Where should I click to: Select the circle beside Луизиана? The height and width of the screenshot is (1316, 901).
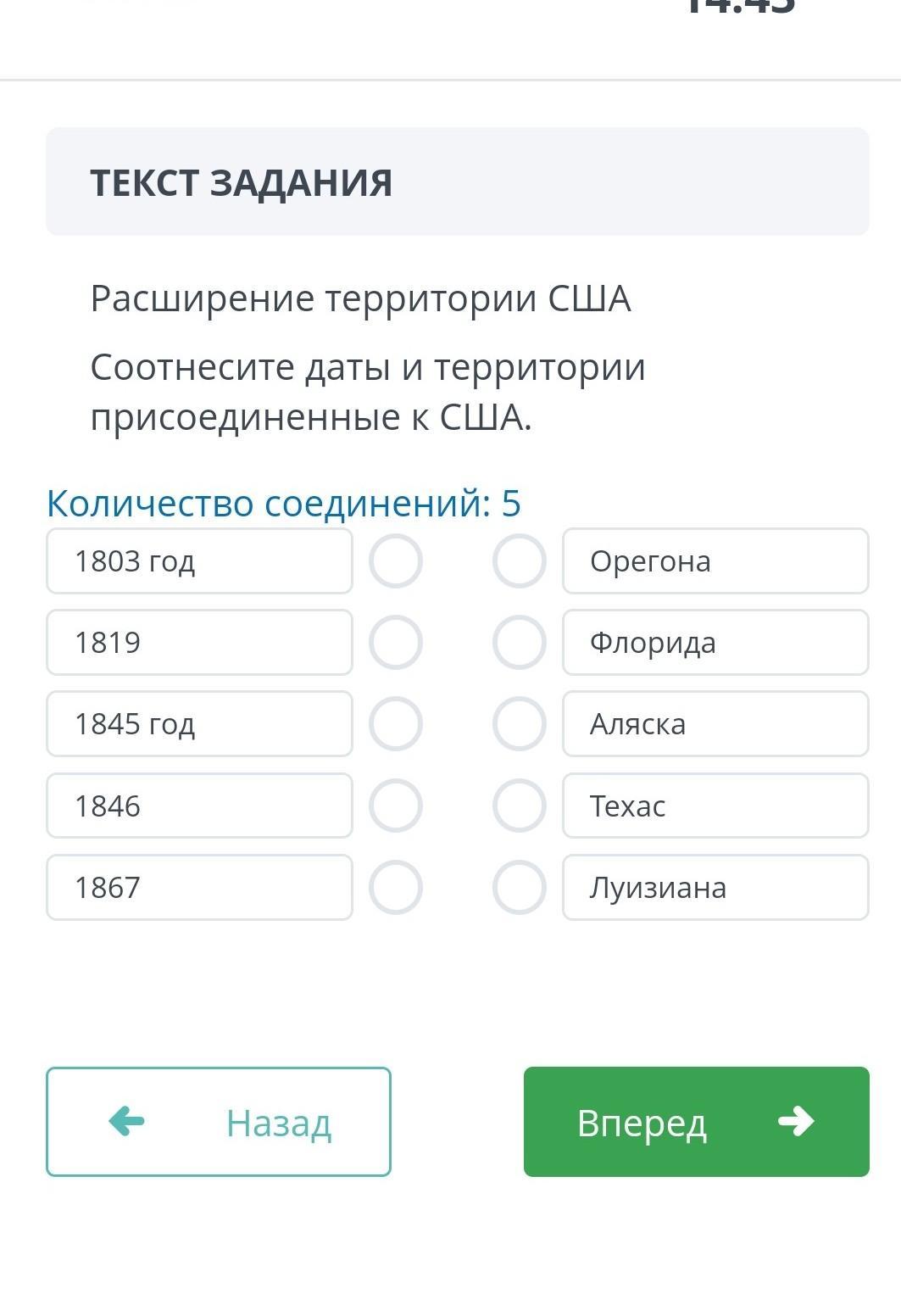click(519, 887)
